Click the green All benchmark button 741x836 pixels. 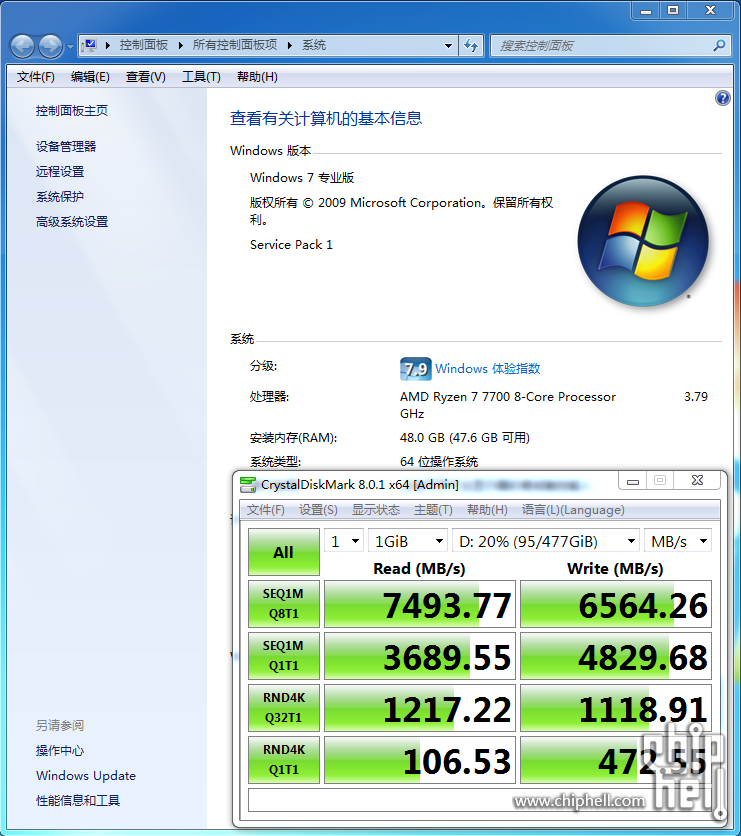coord(284,552)
